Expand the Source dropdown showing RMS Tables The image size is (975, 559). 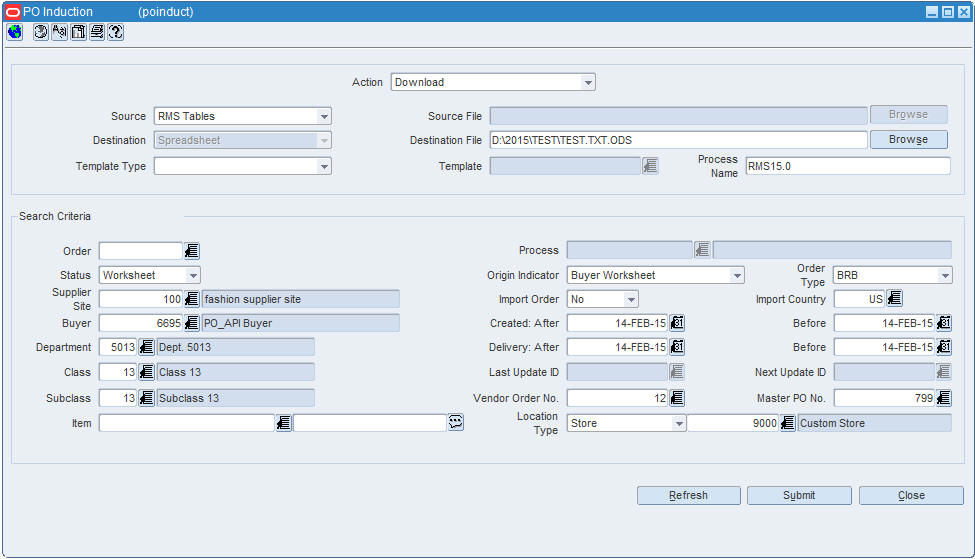click(x=324, y=116)
